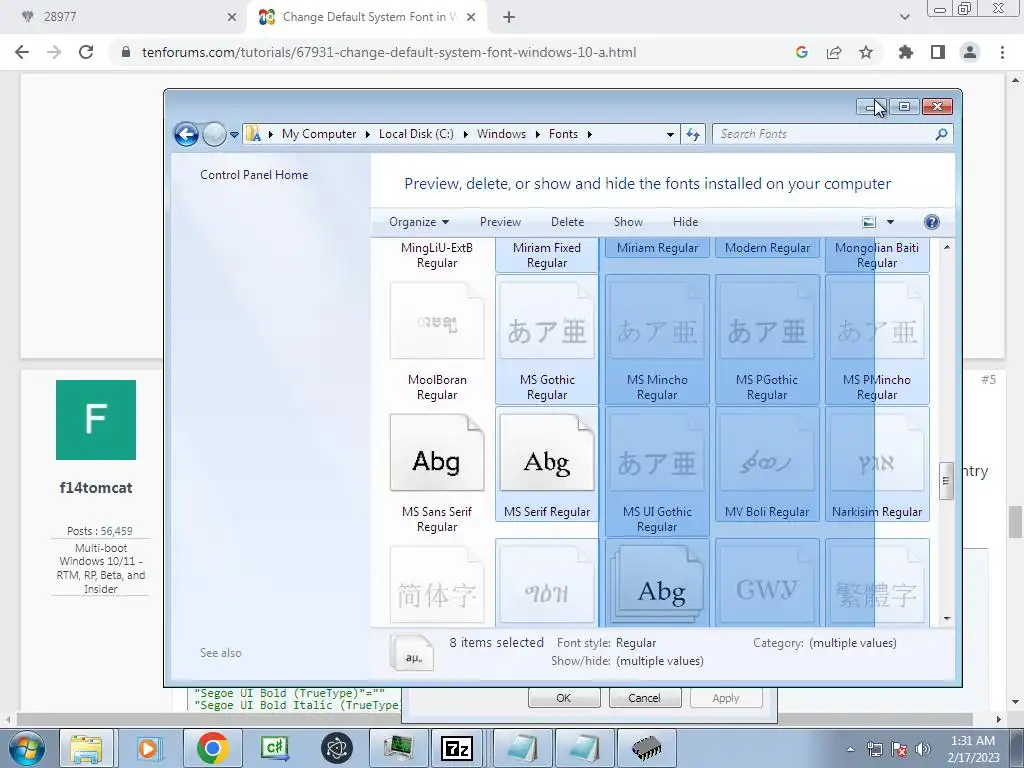Click Delete in the Fonts toolbar
This screenshot has height=768, width=1024.
[x=568, y=222]
